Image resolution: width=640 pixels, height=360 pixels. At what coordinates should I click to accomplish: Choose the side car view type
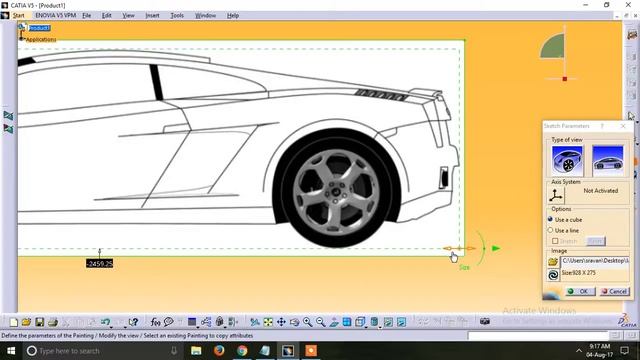pyautogui.click(x=608, y=160)
